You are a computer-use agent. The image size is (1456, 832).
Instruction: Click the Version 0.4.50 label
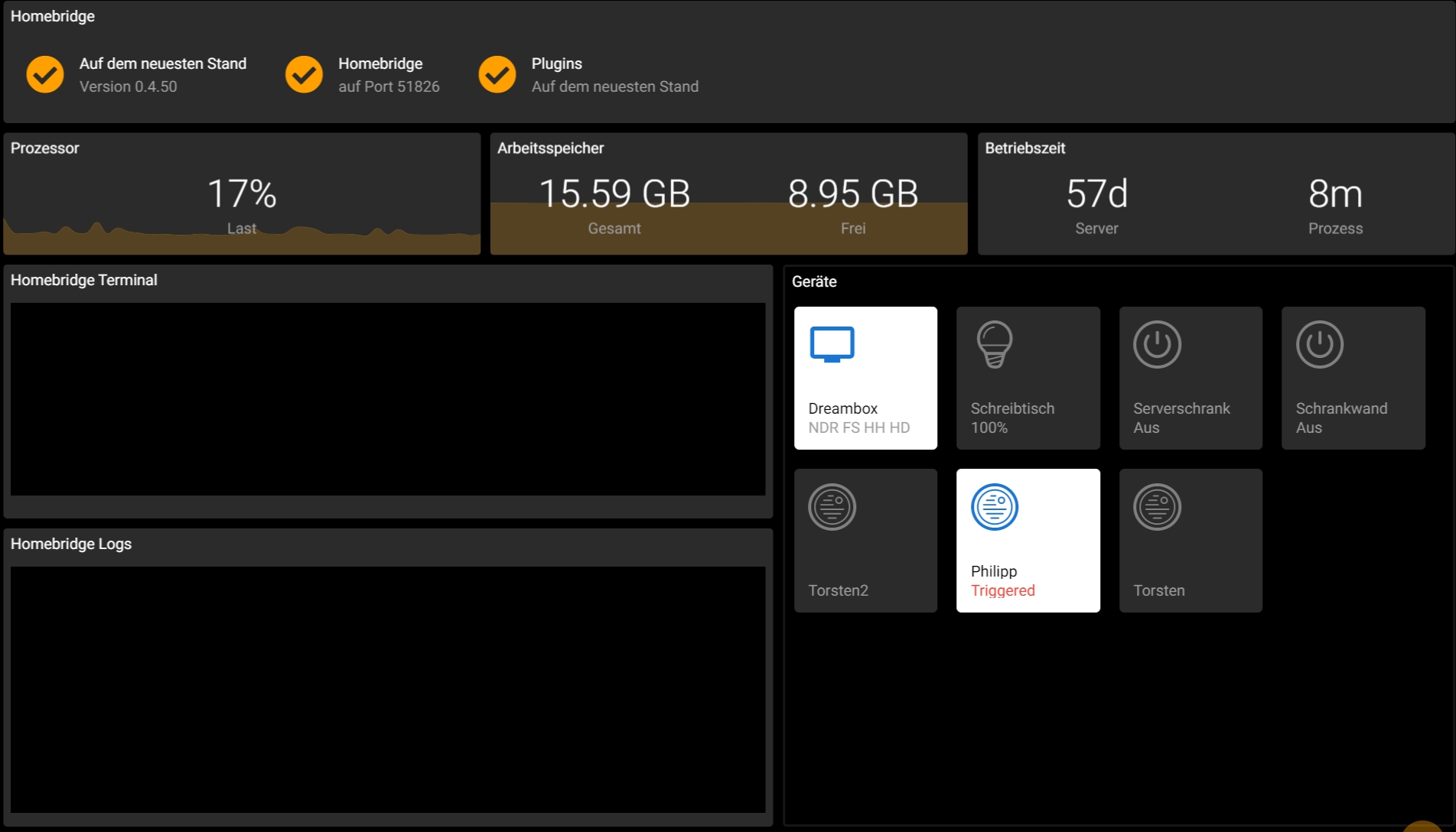click(128, 86)
